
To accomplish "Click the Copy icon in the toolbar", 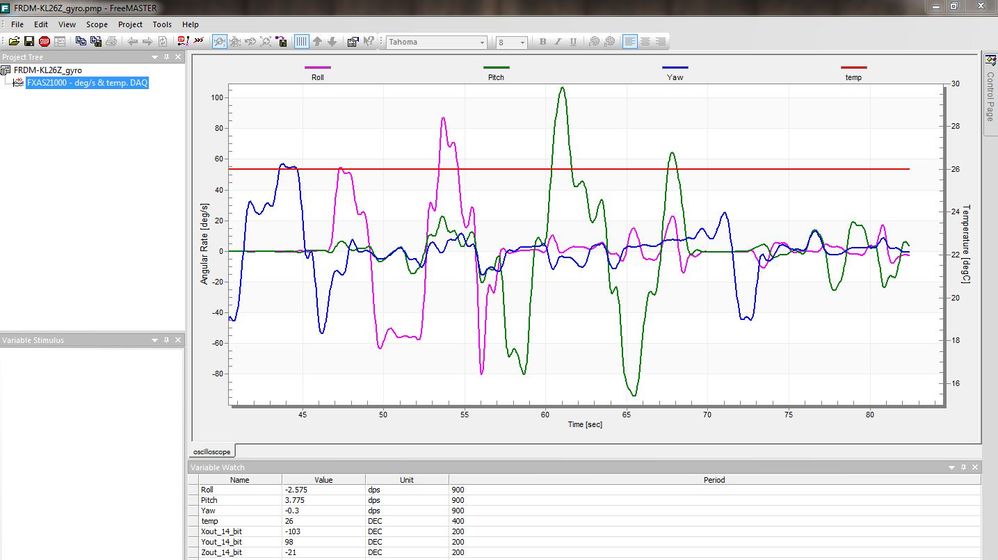I will coord(81,41).
